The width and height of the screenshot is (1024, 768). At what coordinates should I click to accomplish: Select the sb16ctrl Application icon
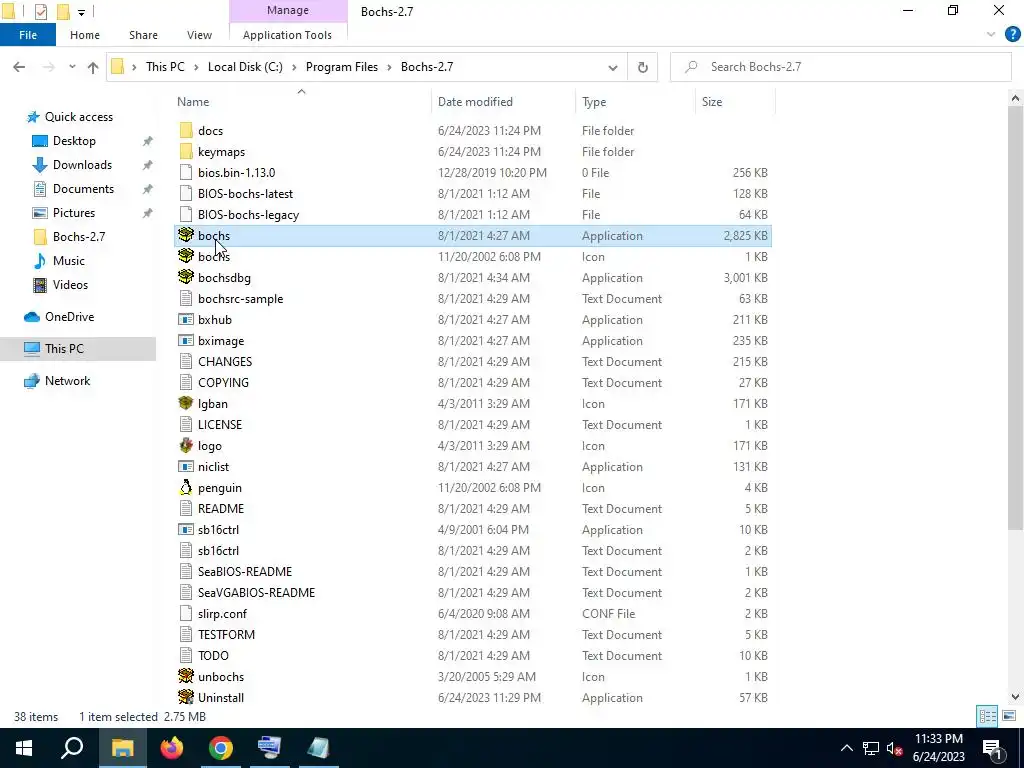(186, 529)
